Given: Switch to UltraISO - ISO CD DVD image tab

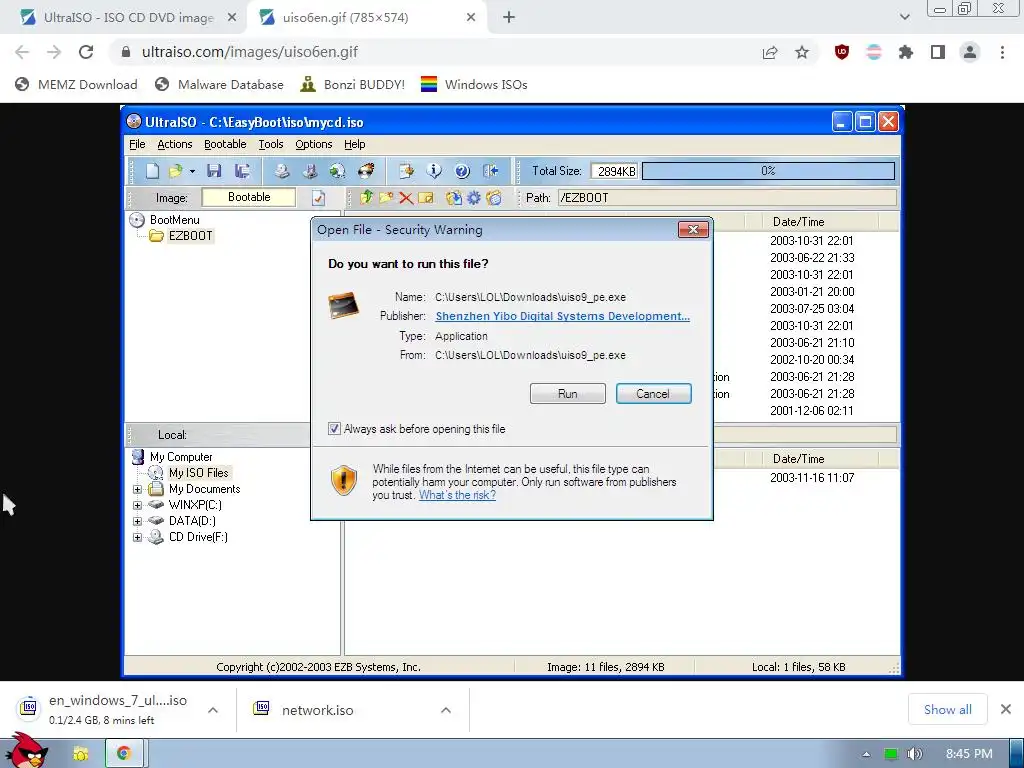Looking at the screenshot, I should click(x=124, y=18).
